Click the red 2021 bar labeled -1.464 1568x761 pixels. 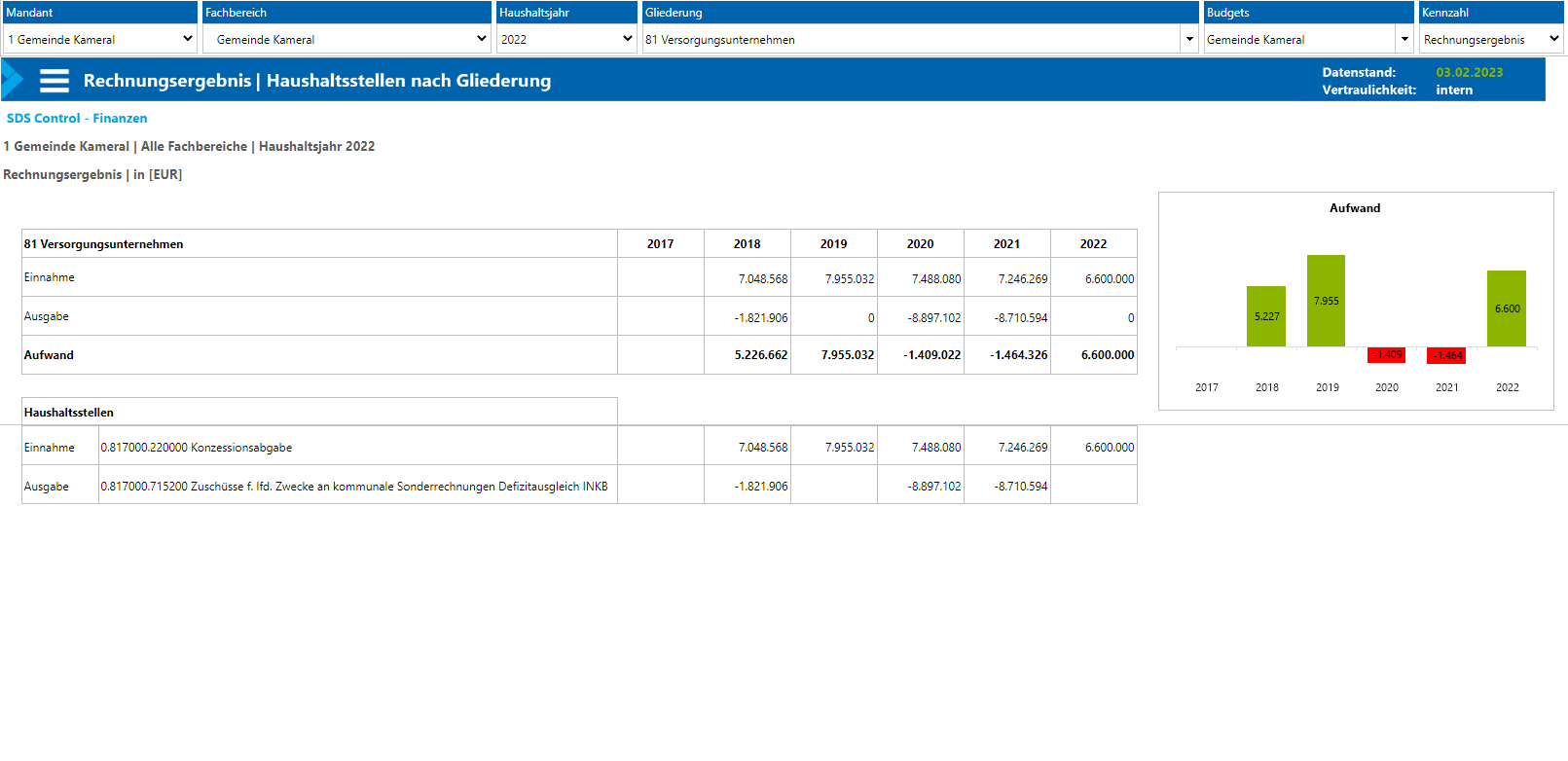coord(1446,355)
